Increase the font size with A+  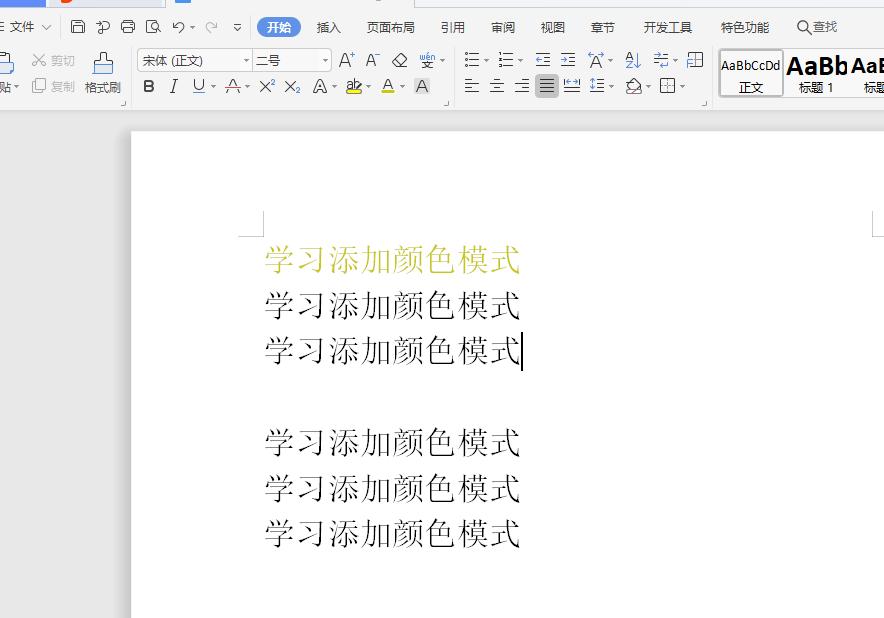coord(345,60)
